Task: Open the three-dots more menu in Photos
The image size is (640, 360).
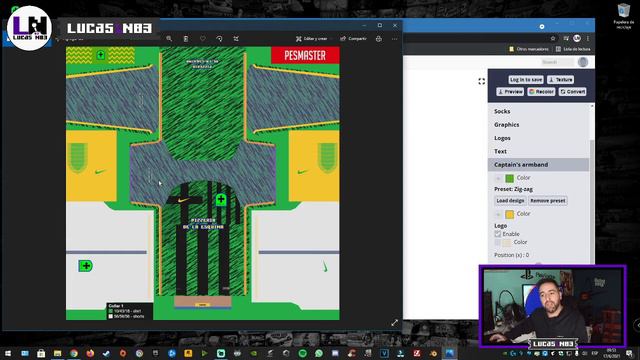Action: coord(394,39)
